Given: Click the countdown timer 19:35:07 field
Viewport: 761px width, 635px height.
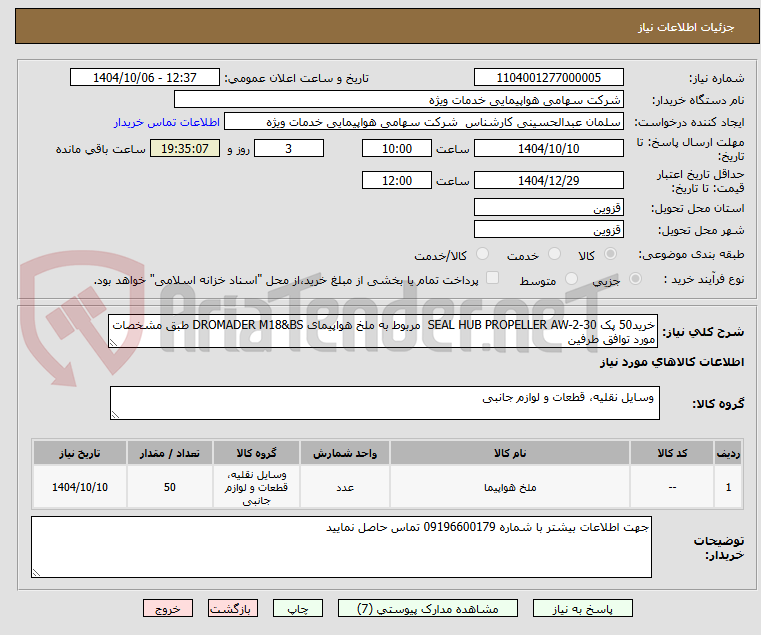Looking at the screenshot, I should click(x=185, y=149).
